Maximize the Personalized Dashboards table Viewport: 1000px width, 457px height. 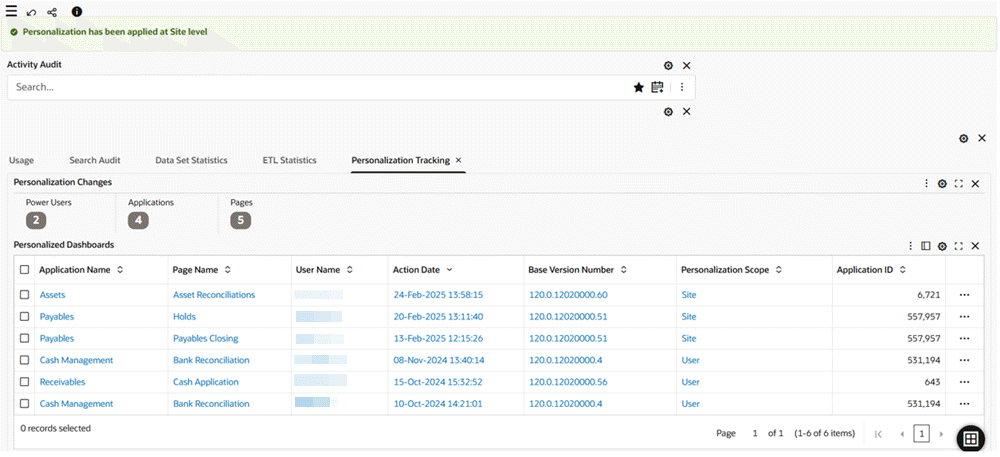coord(959,246)
